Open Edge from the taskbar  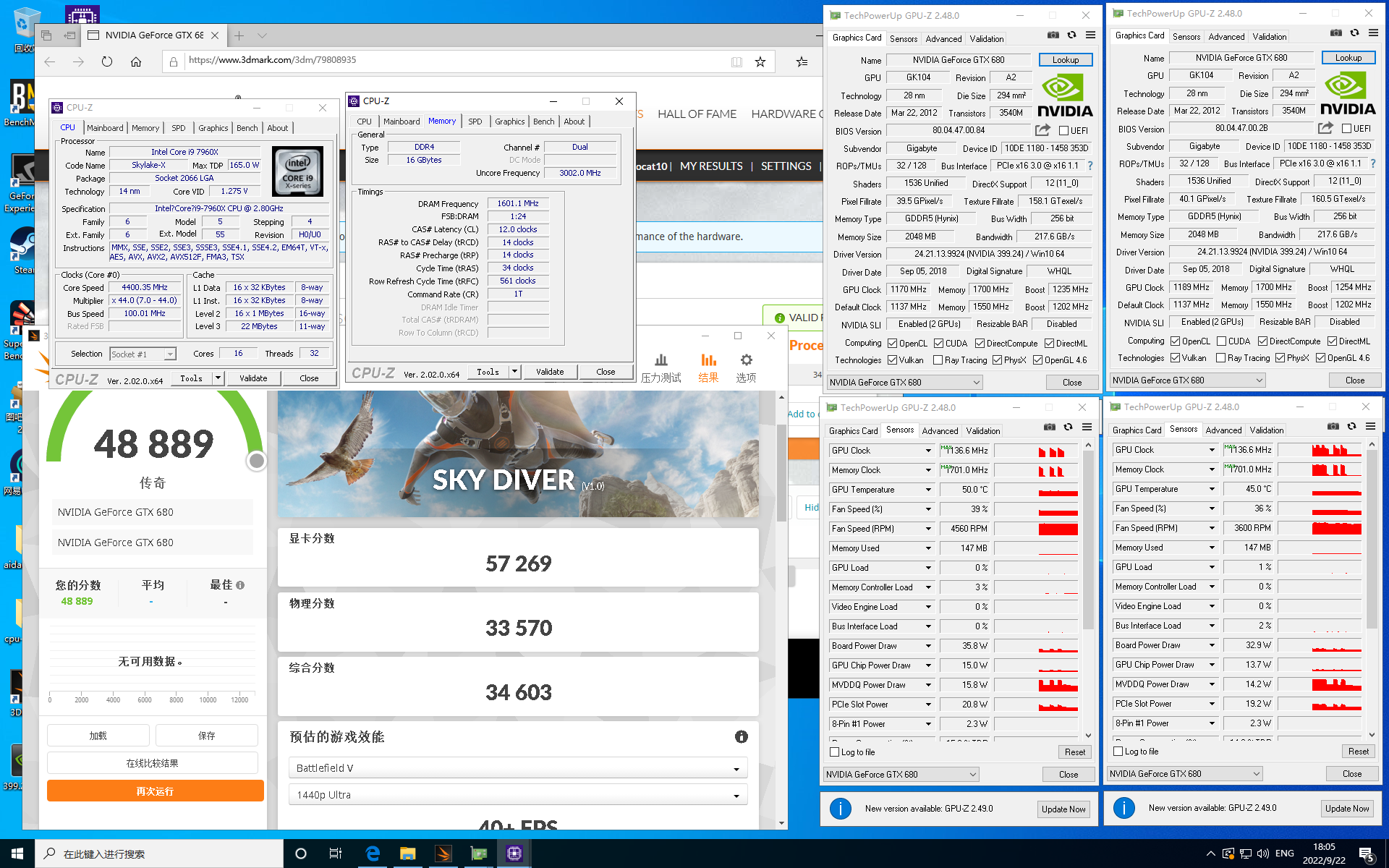coord(373,854)
